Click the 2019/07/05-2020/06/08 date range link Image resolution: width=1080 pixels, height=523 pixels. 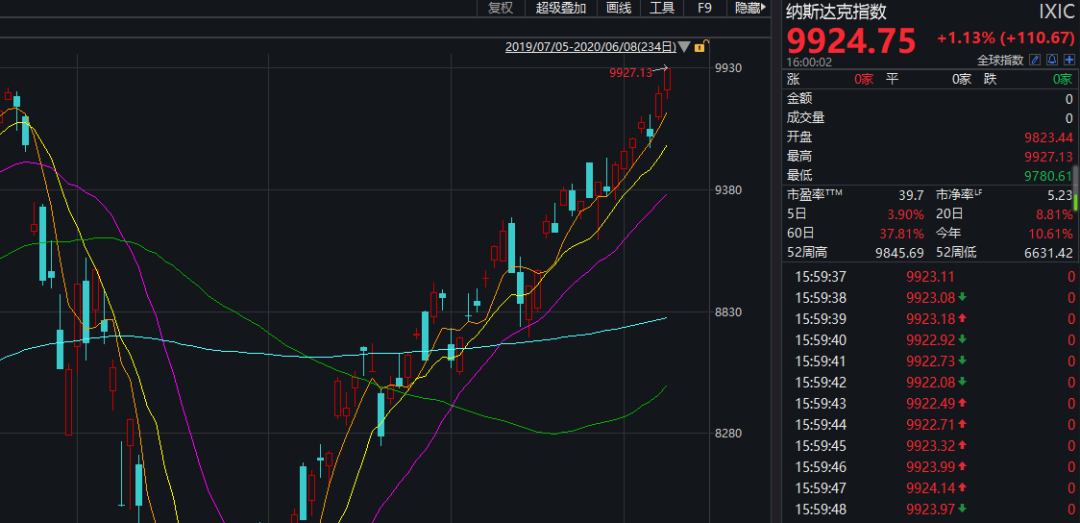click(590, 46)
